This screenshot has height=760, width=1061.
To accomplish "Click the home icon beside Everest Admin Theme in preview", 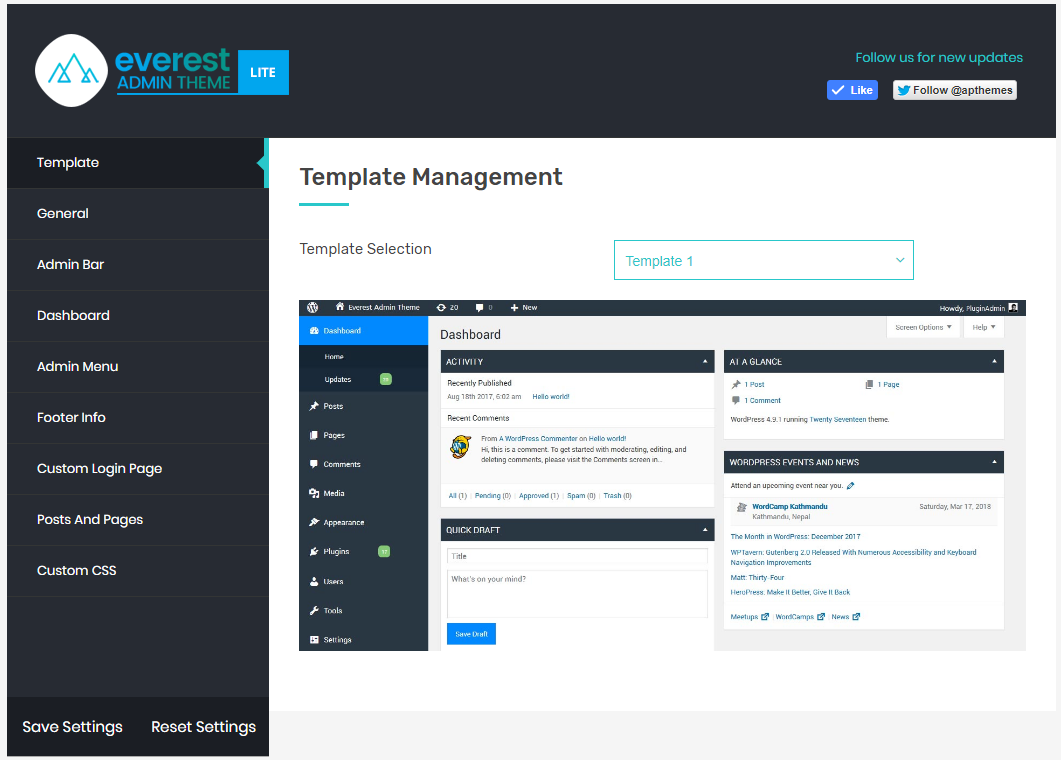I will 340,307.
